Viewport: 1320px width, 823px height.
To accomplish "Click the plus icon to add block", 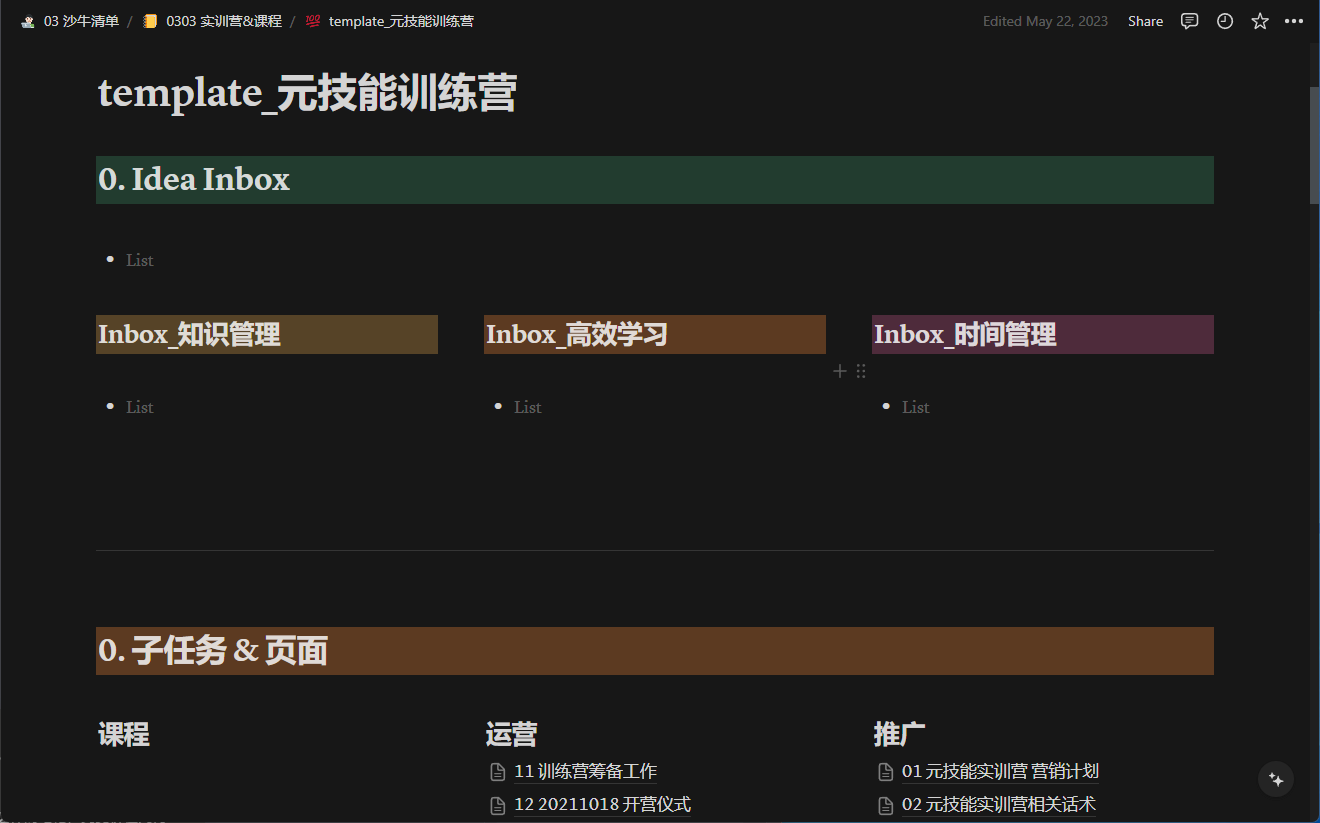I will pyautogui.click(x=840, y=371).
